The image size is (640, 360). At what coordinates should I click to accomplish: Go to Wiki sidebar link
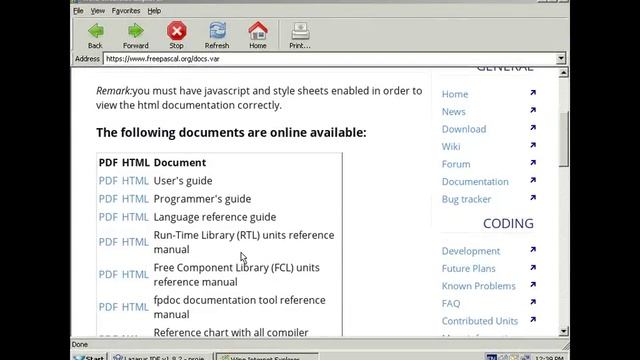451,147
